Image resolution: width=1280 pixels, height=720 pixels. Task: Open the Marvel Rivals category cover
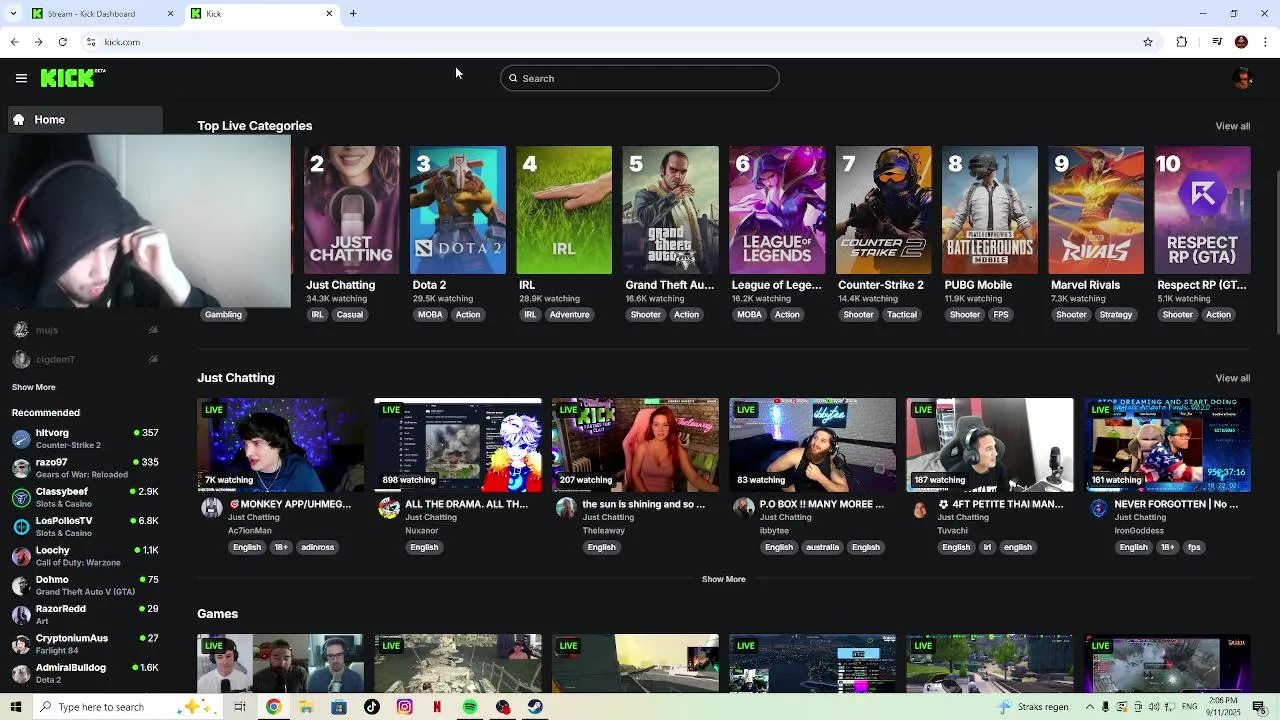(x=1096, y=210)
